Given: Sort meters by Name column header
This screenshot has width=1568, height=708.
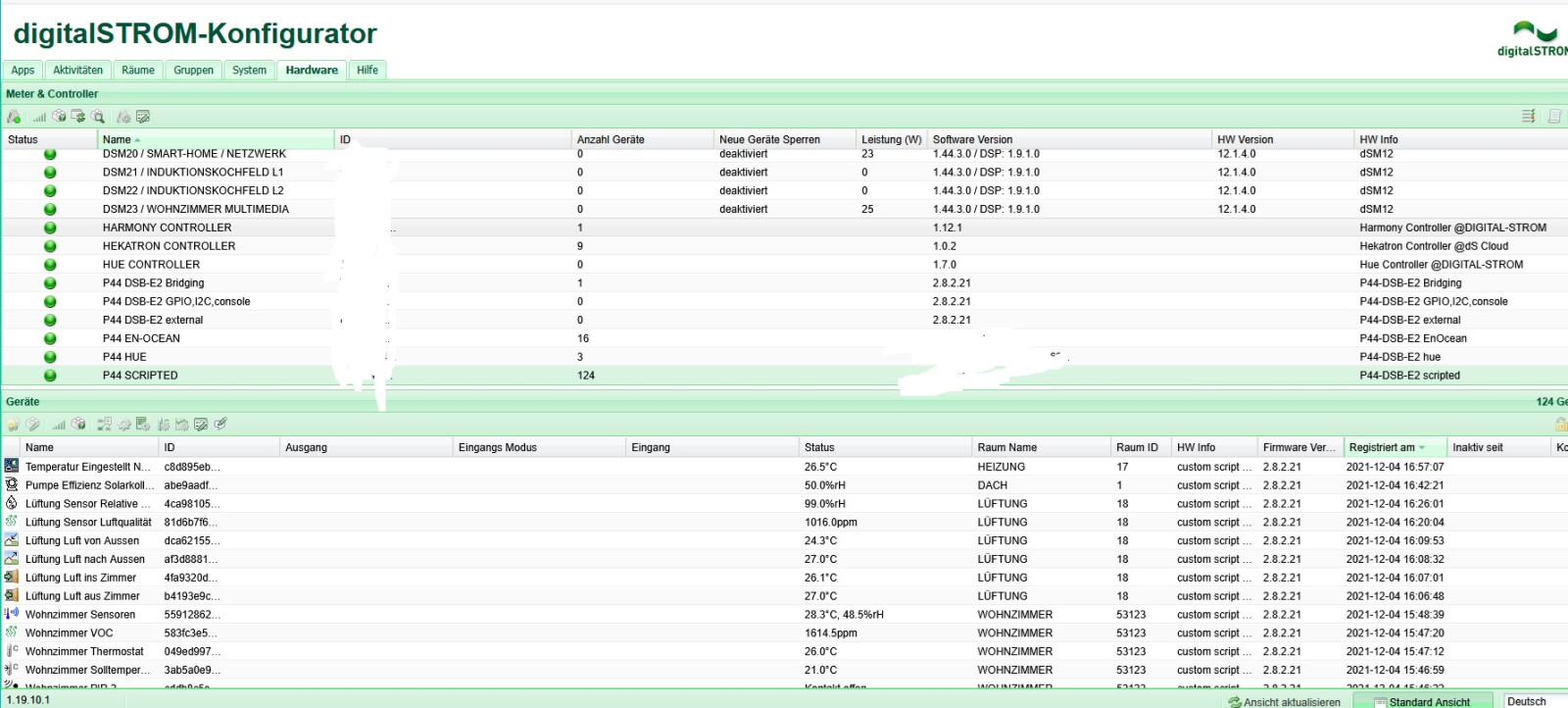Looking at the screenshot, I should [x=216, y=139].
